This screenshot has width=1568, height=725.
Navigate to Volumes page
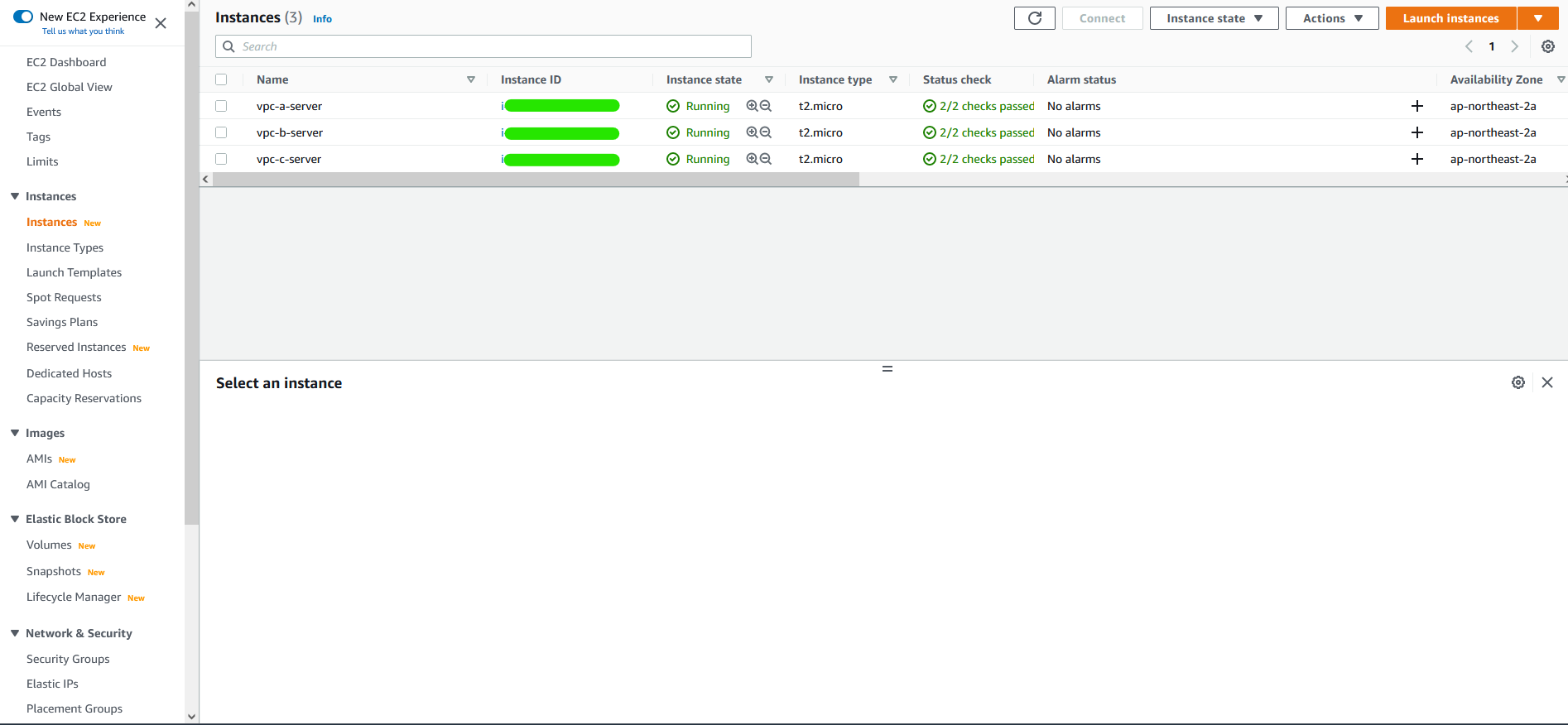(x=49, y=545)
